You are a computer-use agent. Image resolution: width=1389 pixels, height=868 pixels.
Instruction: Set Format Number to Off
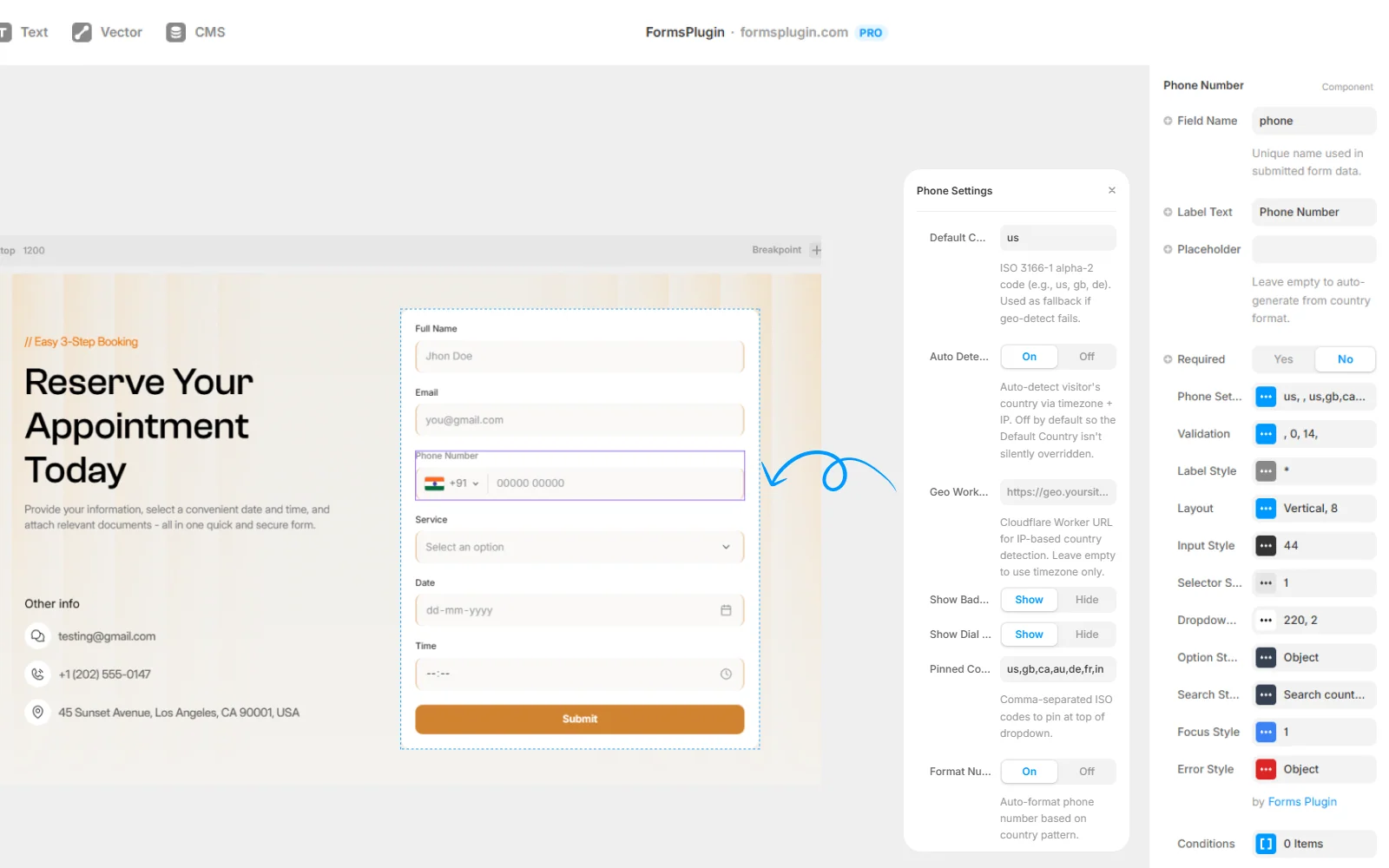[1086, 771]
